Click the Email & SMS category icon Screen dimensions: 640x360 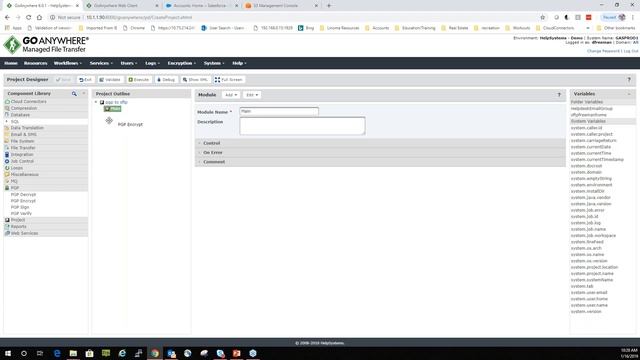pyautogui.click(x=7, y=134)
